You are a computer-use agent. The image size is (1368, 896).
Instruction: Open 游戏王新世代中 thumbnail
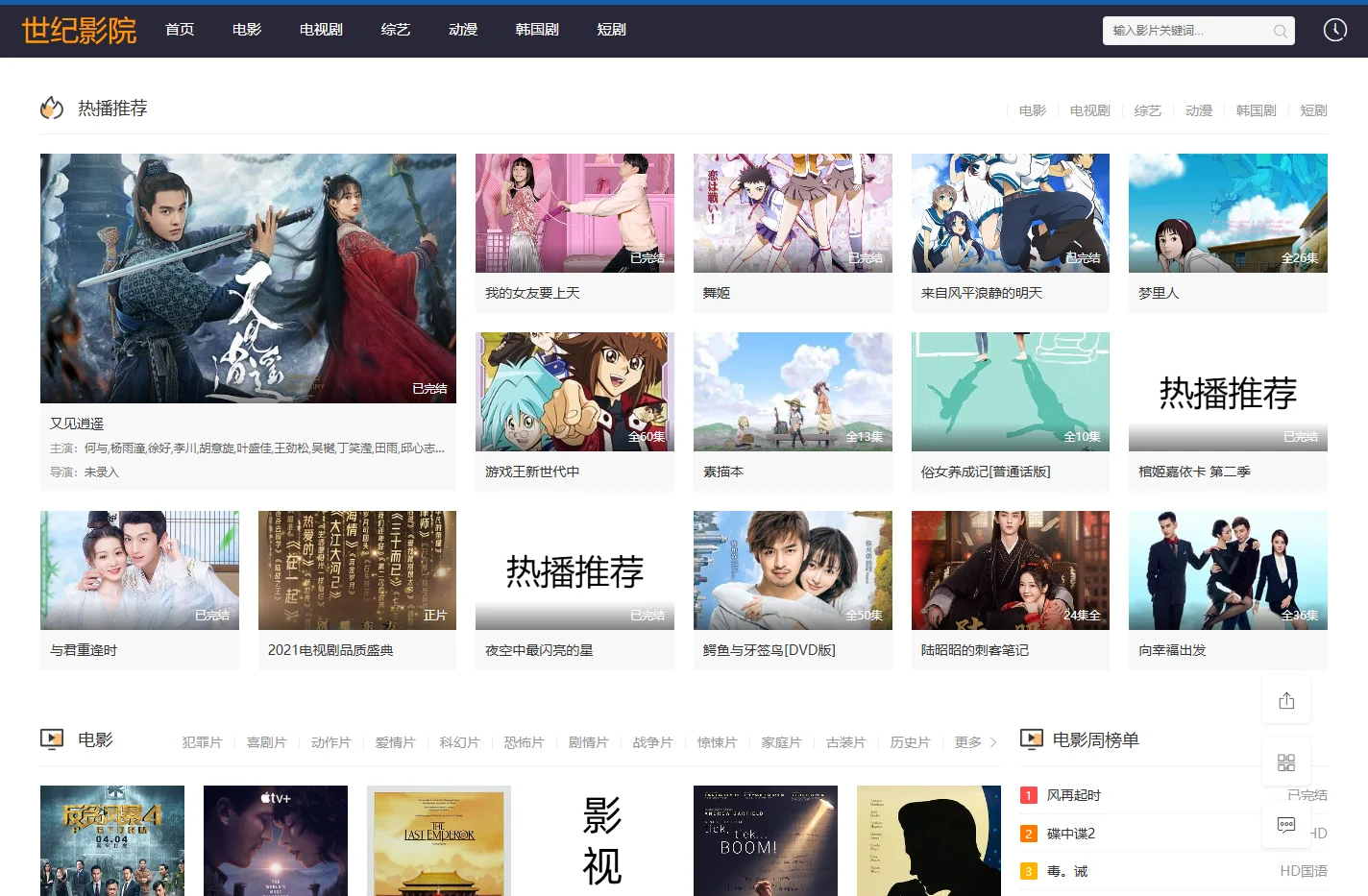point(574,392)
